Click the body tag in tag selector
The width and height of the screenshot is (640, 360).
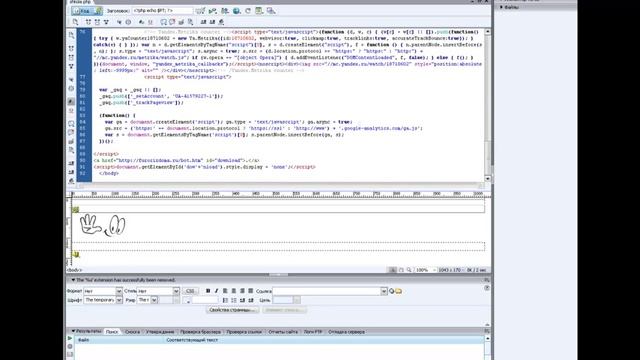pyautogui.click(x=74, y=270)
